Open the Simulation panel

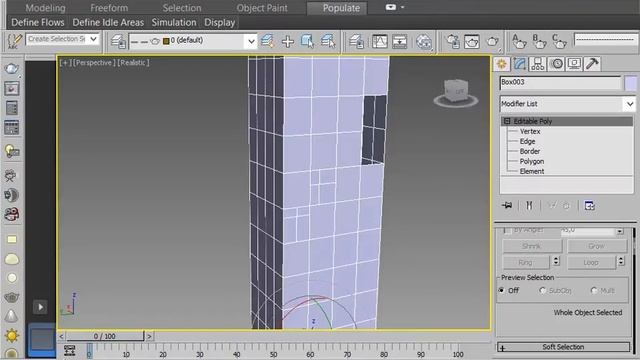tap(174, 22)
